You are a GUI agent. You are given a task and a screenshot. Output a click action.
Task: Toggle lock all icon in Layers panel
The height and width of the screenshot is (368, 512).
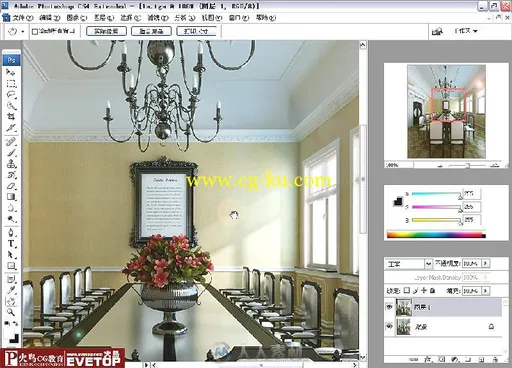pos(432,290)
